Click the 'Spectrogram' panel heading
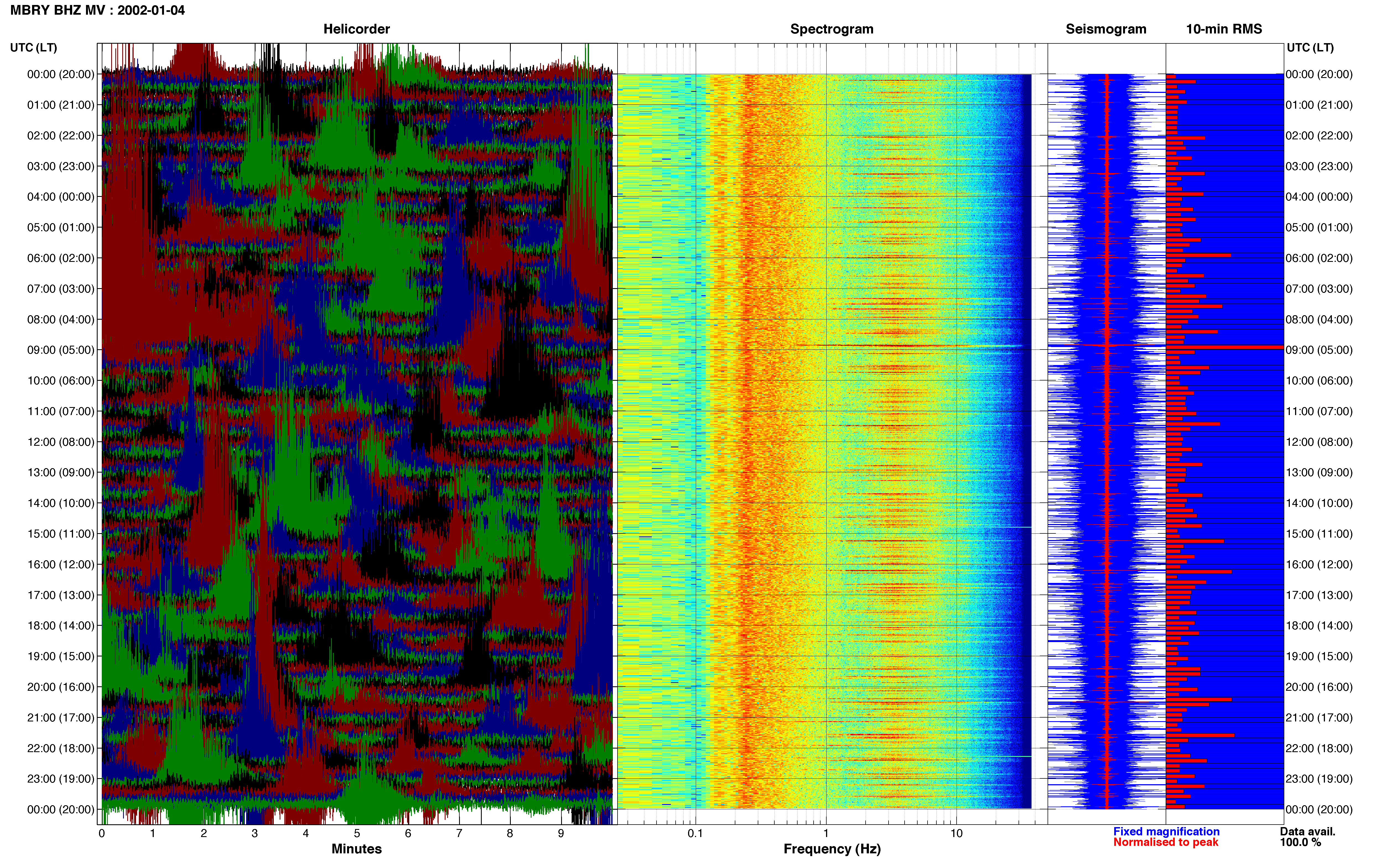The width and height of the screenshot is (1388, 868). tap(832, 29)
